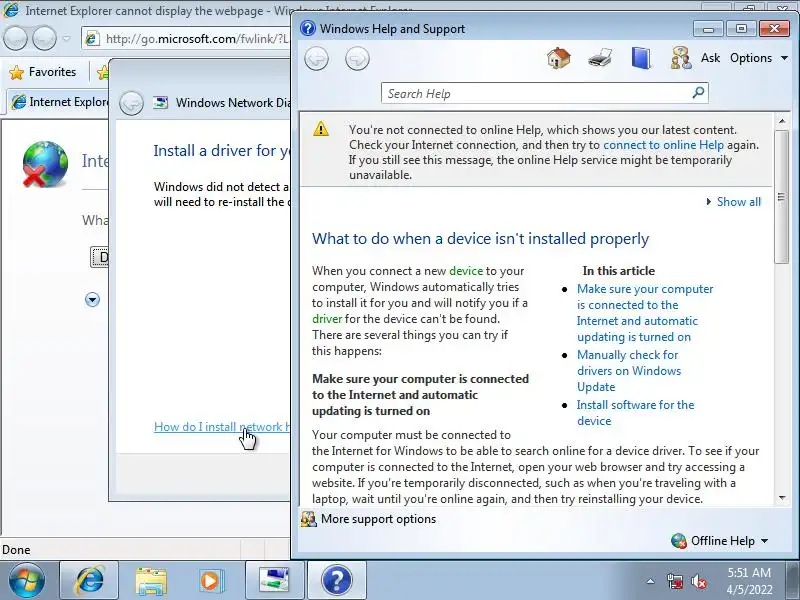The height and width of the screenshot is (600, 800).
Task: Click Internet Explorer back button
Action: pyautogui.click(x=15, y=38)
